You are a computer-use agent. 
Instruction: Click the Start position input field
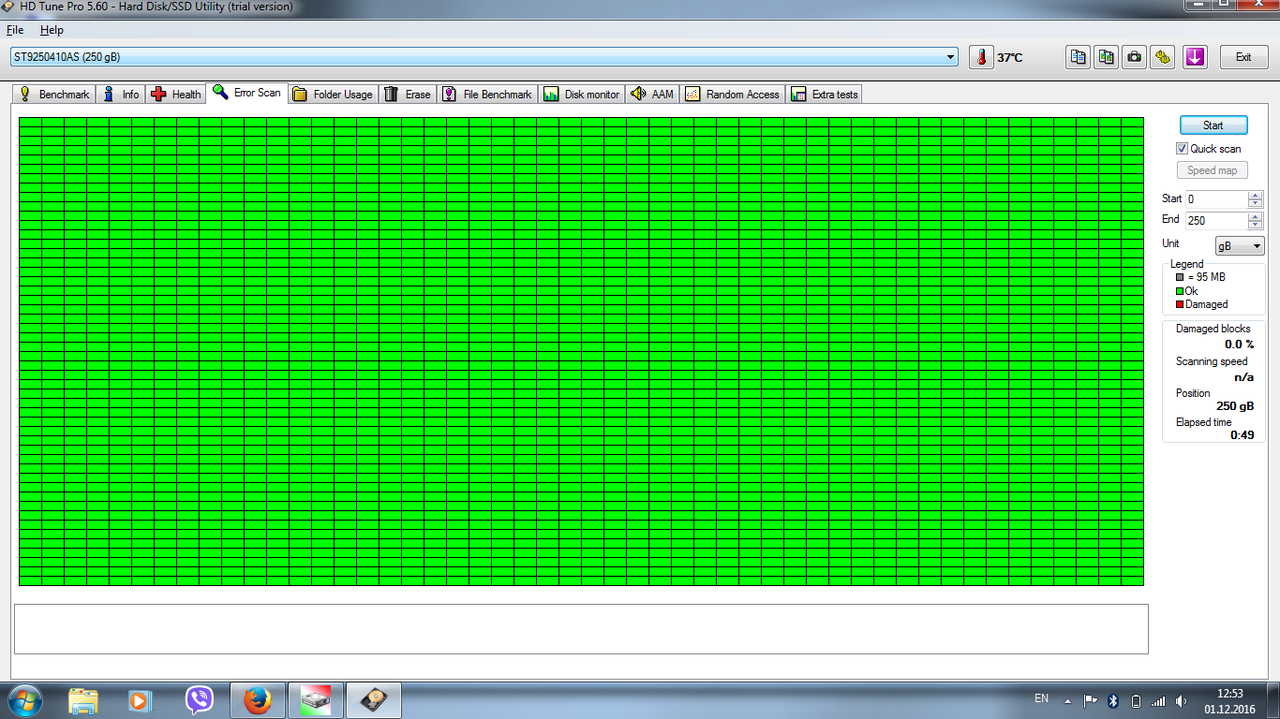coord(1217,199)
